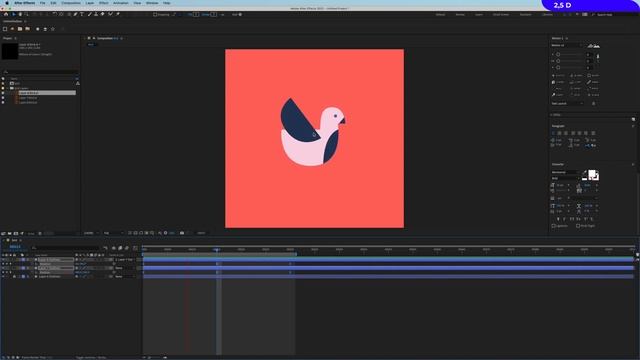Open the viewer resolution Full dropdown
The image size is (640, 360).
point(113,233)
